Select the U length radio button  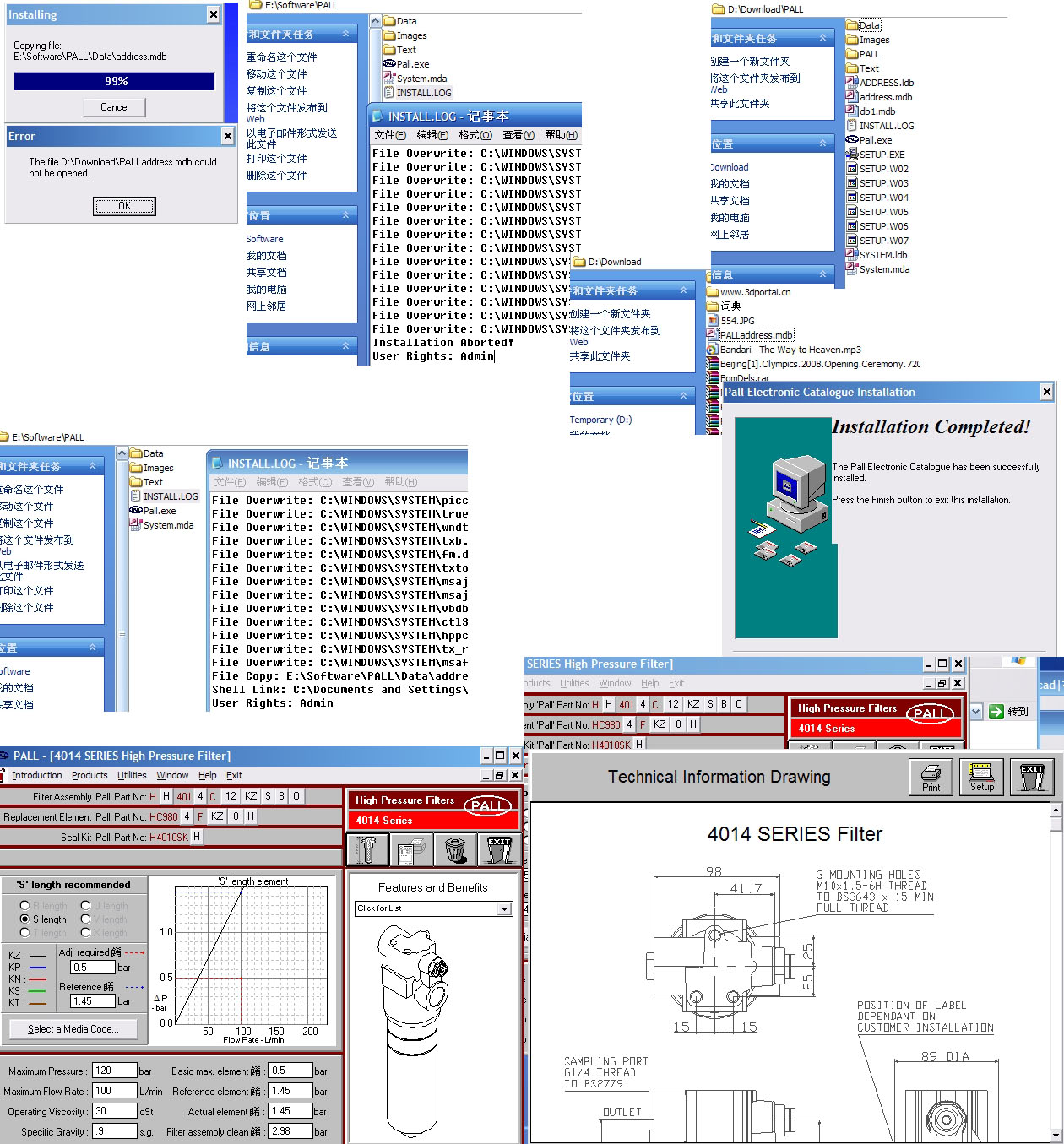coord(85,905)
